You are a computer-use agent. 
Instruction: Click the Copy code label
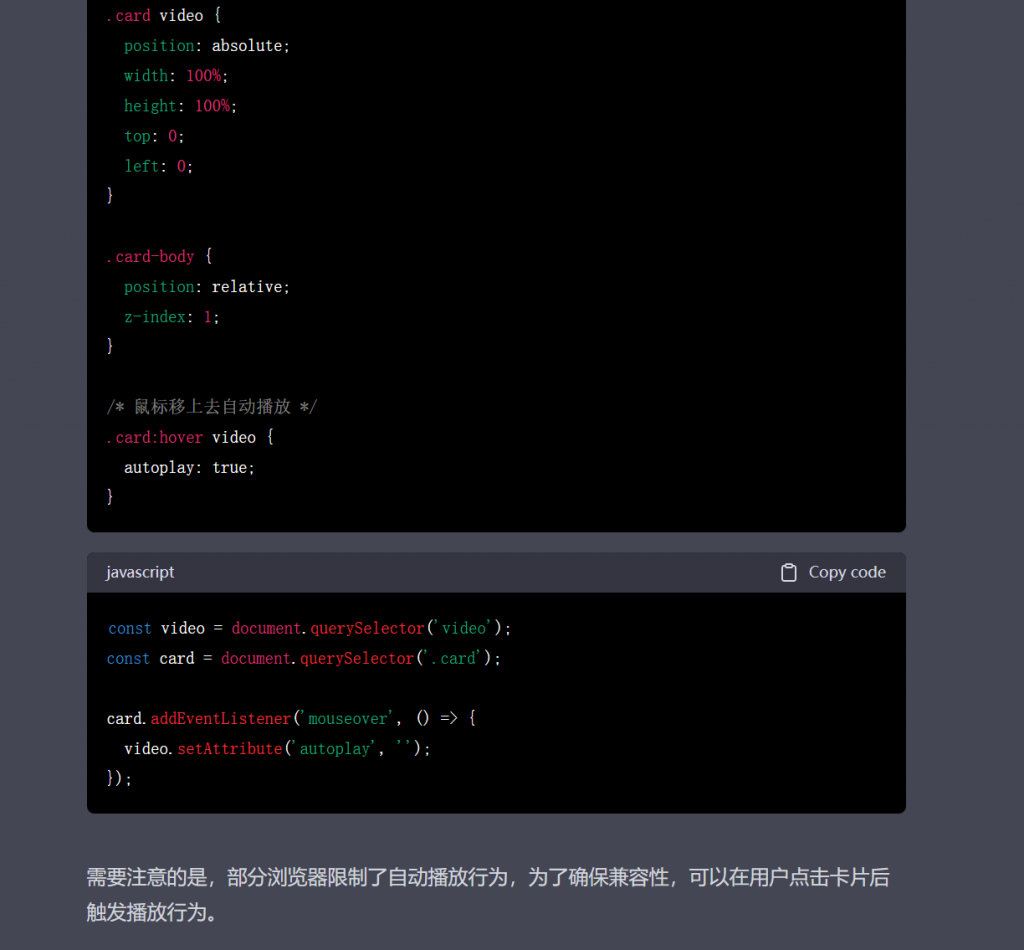[847, 572]
